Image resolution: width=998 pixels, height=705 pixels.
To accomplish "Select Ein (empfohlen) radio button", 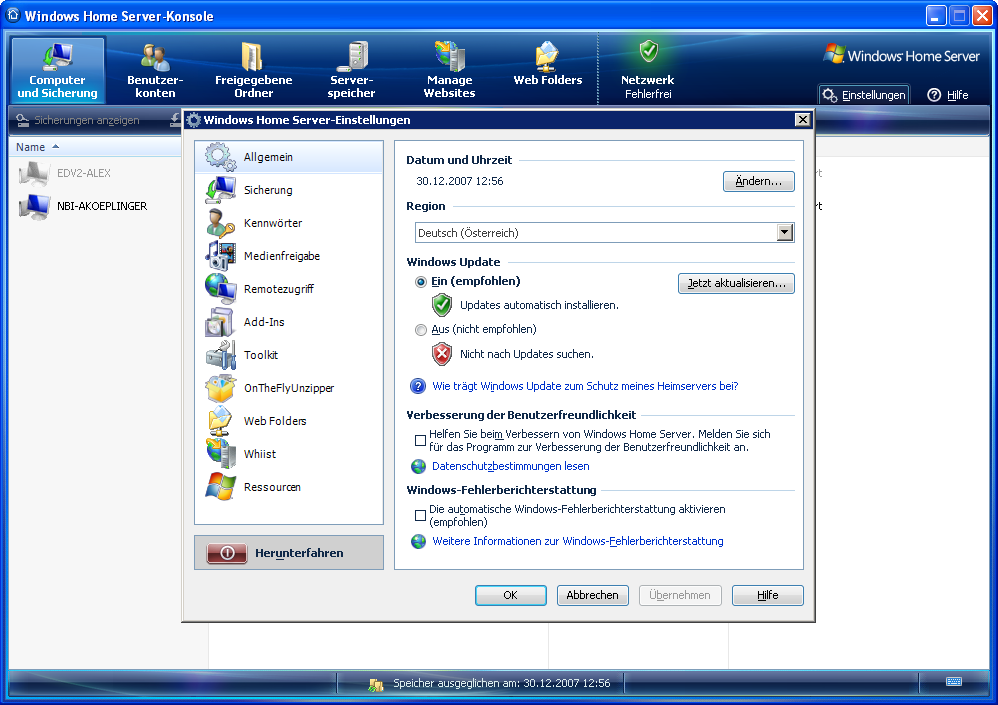I will tap(421, 282).
